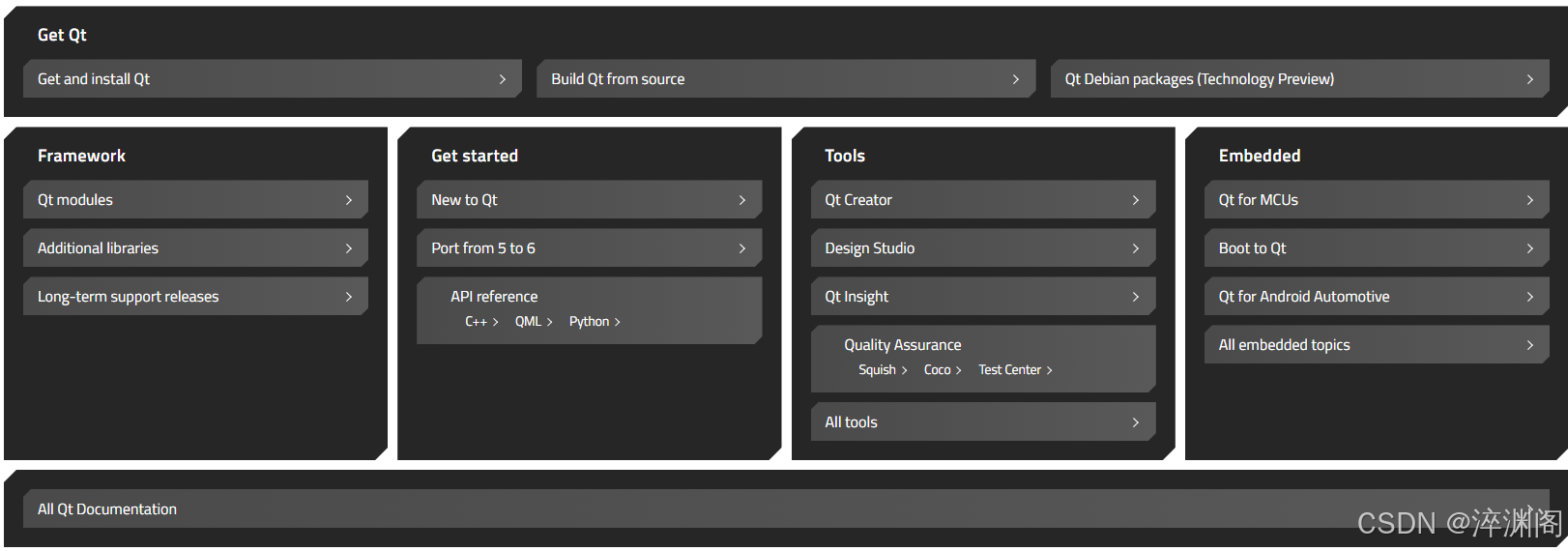This screenshot has width=1568, height=551.
Task: Click the arrow beside Build Qt from source
Action: pyautogui.click(x=1016, y=79)
